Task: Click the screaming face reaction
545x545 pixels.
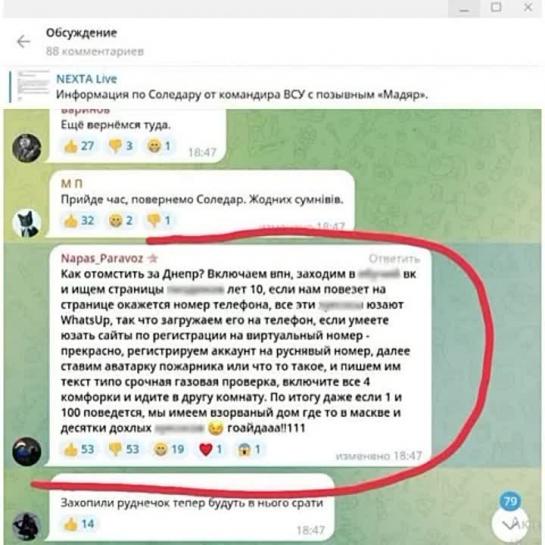Action: click(249, 449)
